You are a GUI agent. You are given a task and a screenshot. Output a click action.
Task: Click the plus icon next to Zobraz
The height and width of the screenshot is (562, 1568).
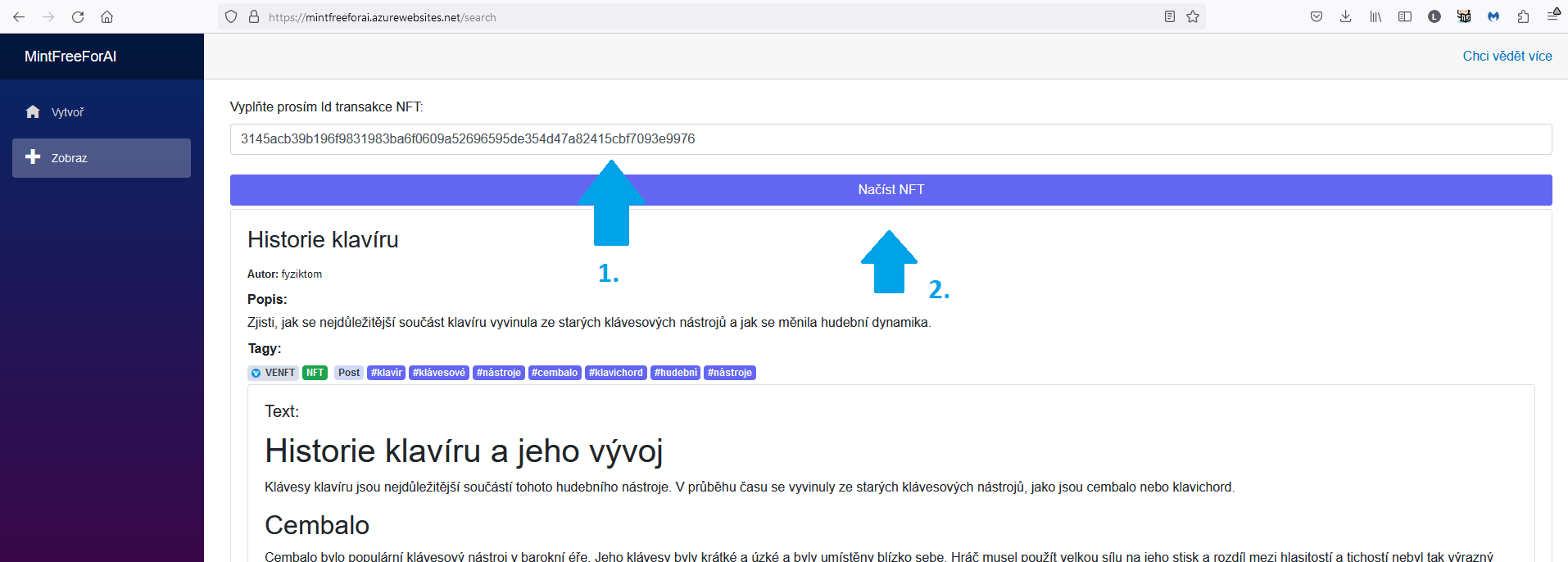coord(33,156)
